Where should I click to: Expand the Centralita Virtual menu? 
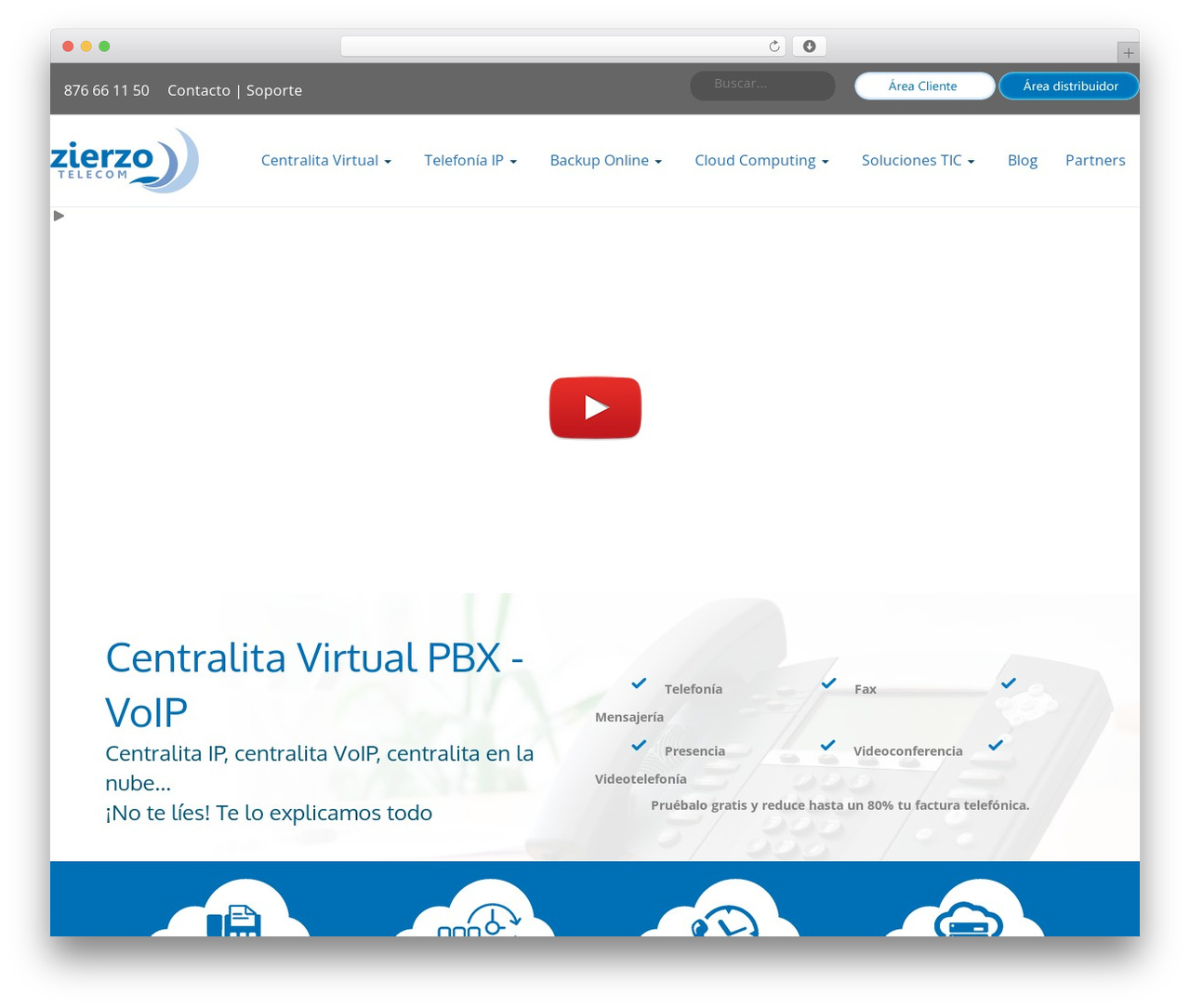(326, 160)
